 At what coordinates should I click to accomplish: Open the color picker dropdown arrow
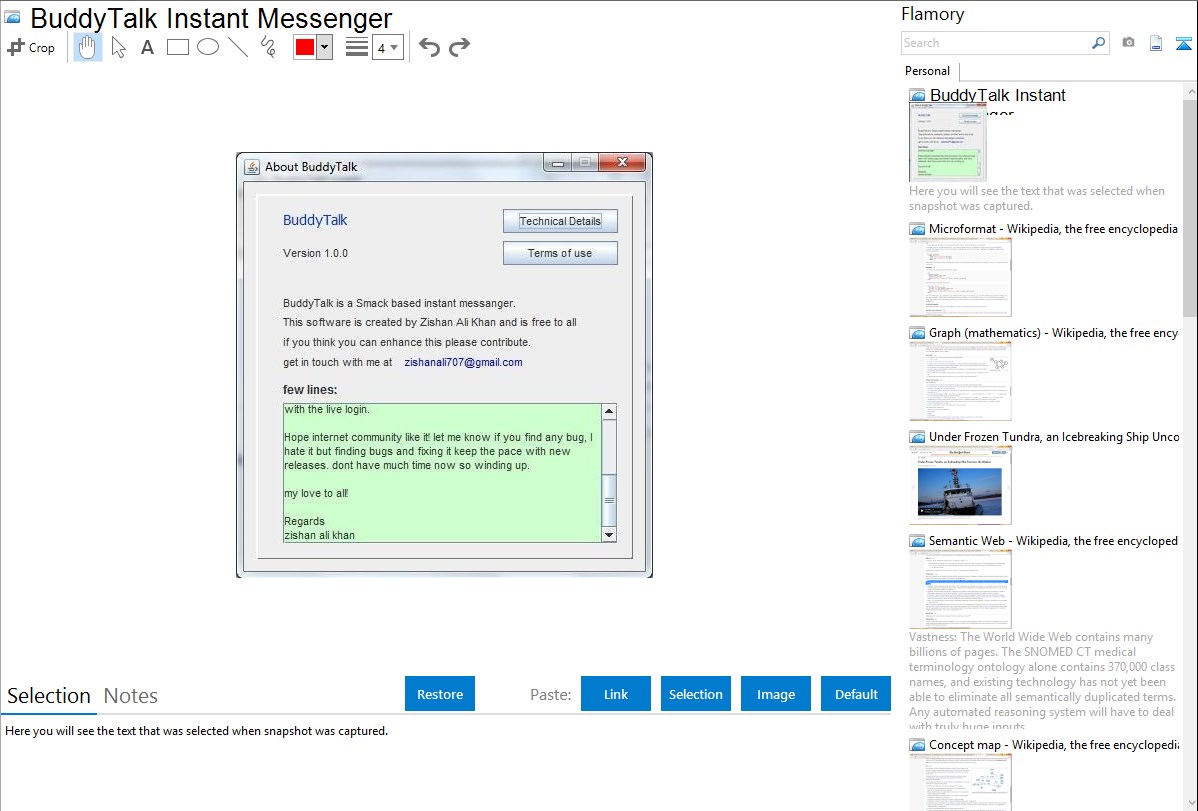point(325,47)
